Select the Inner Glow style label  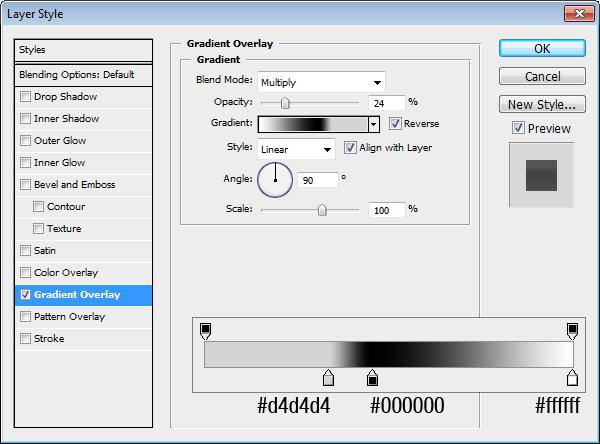pos(59,163)
